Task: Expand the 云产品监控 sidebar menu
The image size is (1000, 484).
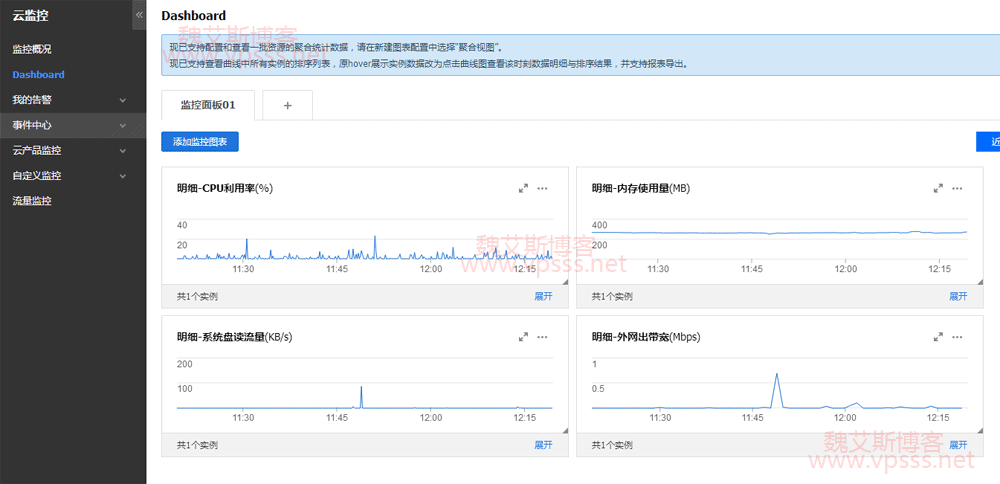Action: click(x=122, y=151)
